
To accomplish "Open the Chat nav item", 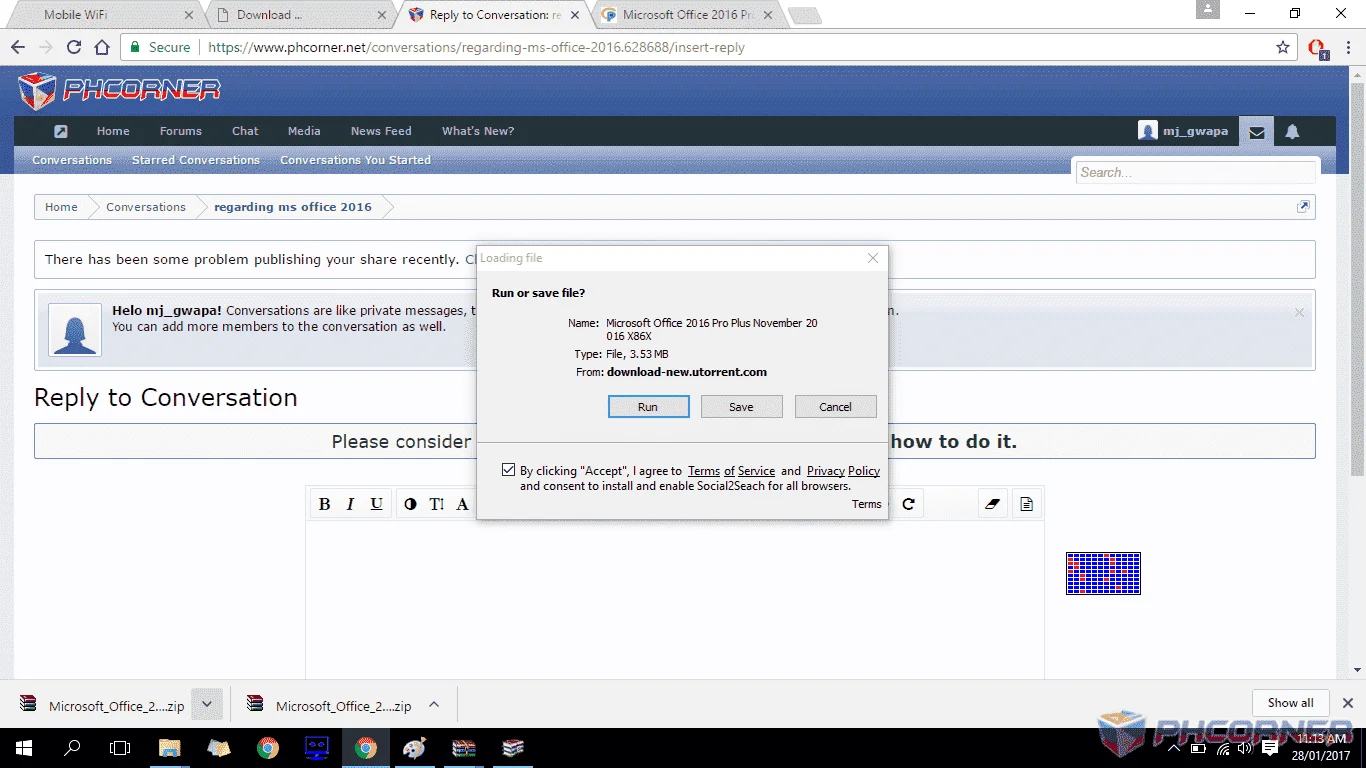I will (x=245, y=131).
